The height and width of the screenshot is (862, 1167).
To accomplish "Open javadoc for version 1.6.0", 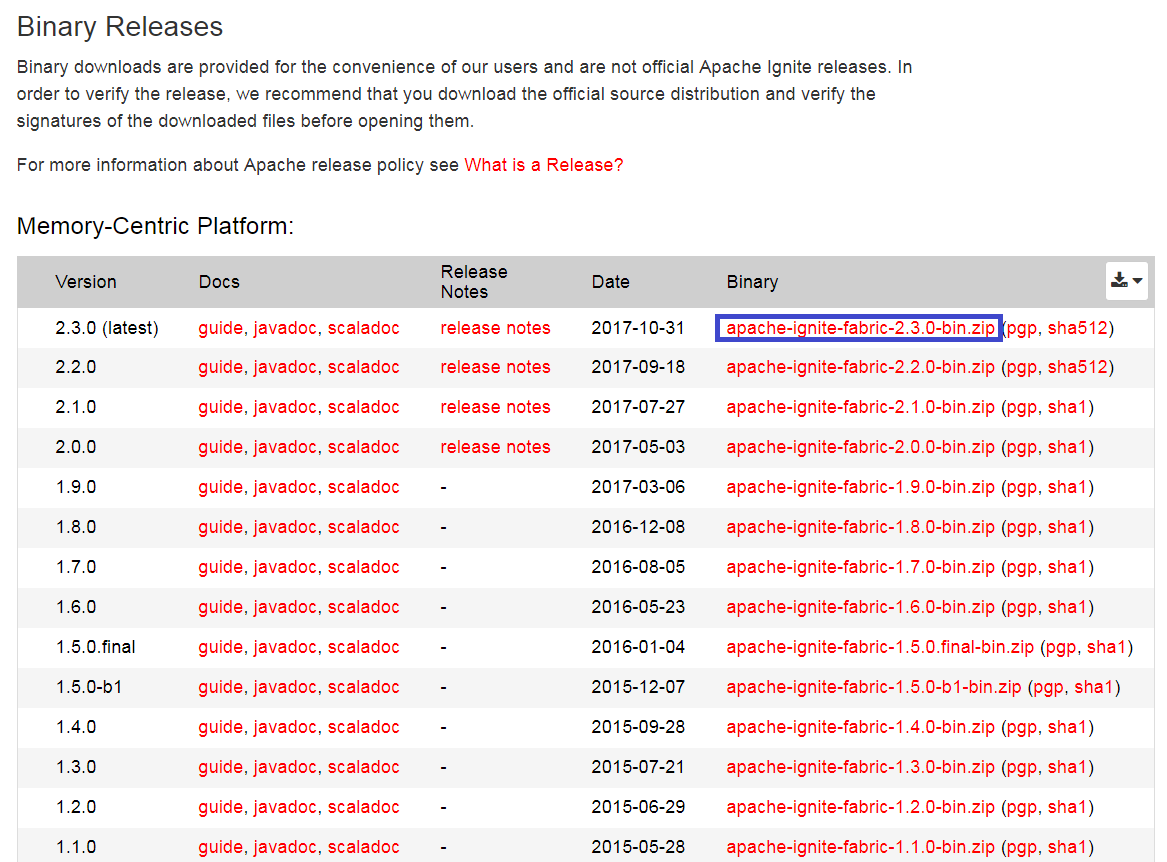I will point(285,607).
